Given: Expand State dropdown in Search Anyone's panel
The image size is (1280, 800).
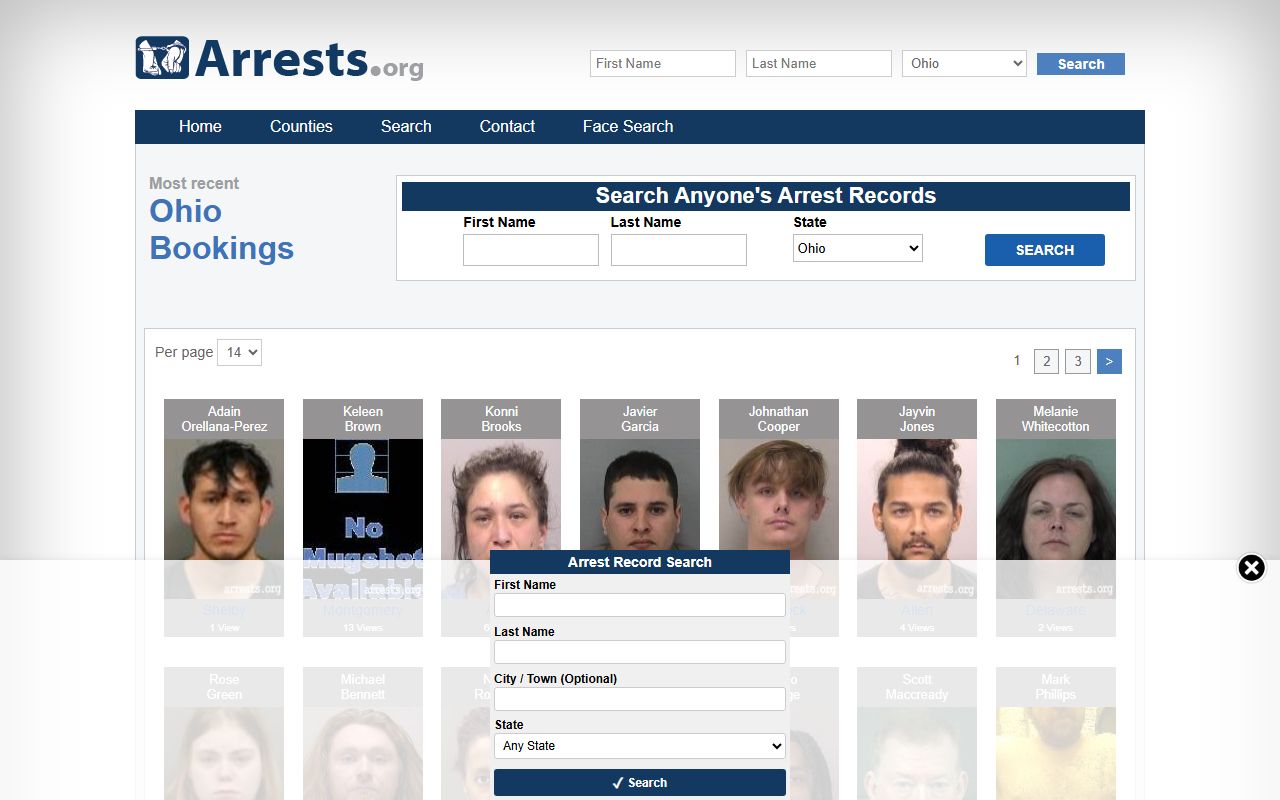Looking at the screenshot, I should 858,248.
